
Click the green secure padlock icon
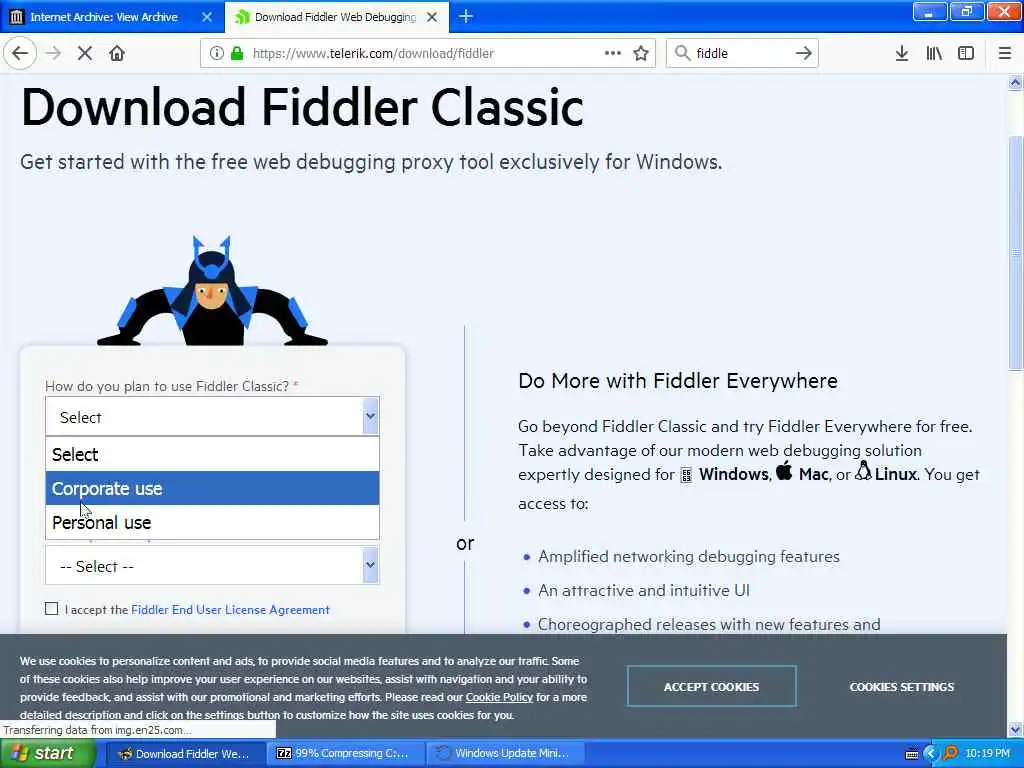coord(237,53)
